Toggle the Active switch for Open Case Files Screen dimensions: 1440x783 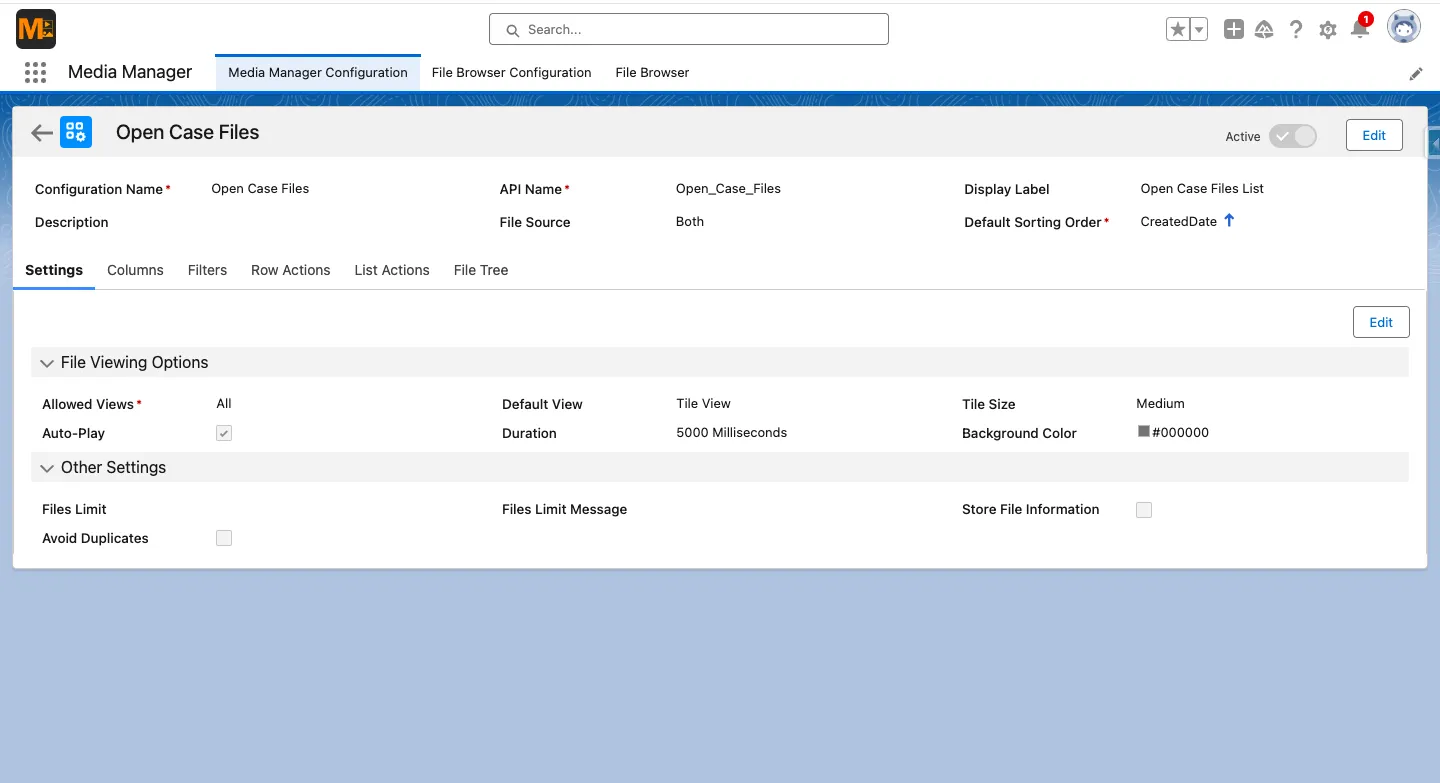coord(1293,135)
